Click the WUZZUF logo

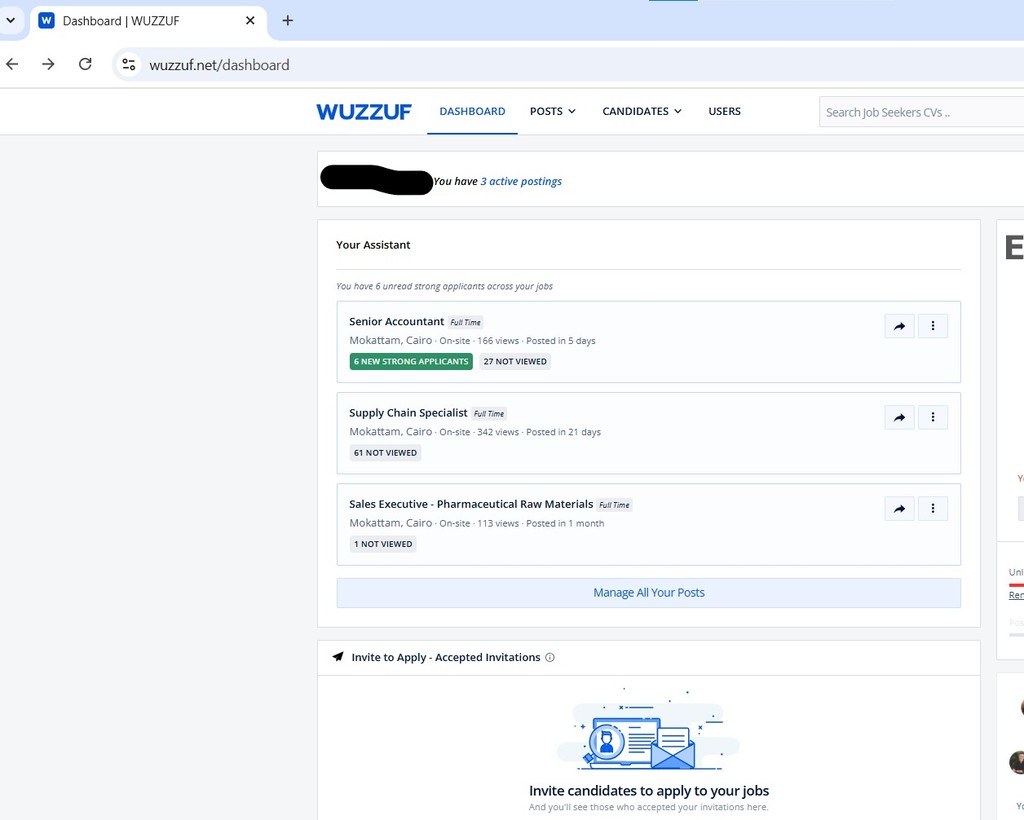pos(364,112)
